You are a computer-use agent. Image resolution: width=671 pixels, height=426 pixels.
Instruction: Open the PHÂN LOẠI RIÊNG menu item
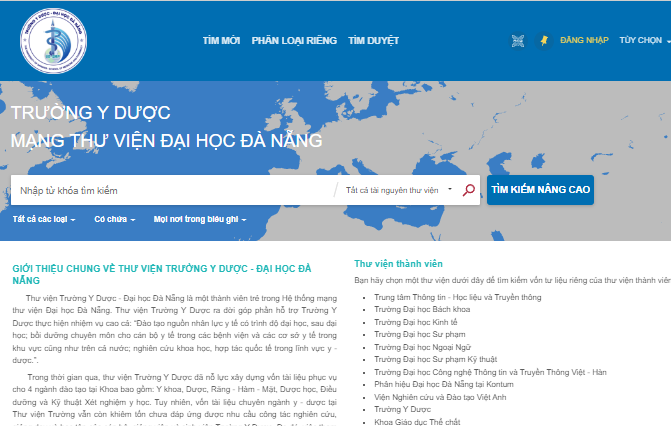tap(294, 41)
